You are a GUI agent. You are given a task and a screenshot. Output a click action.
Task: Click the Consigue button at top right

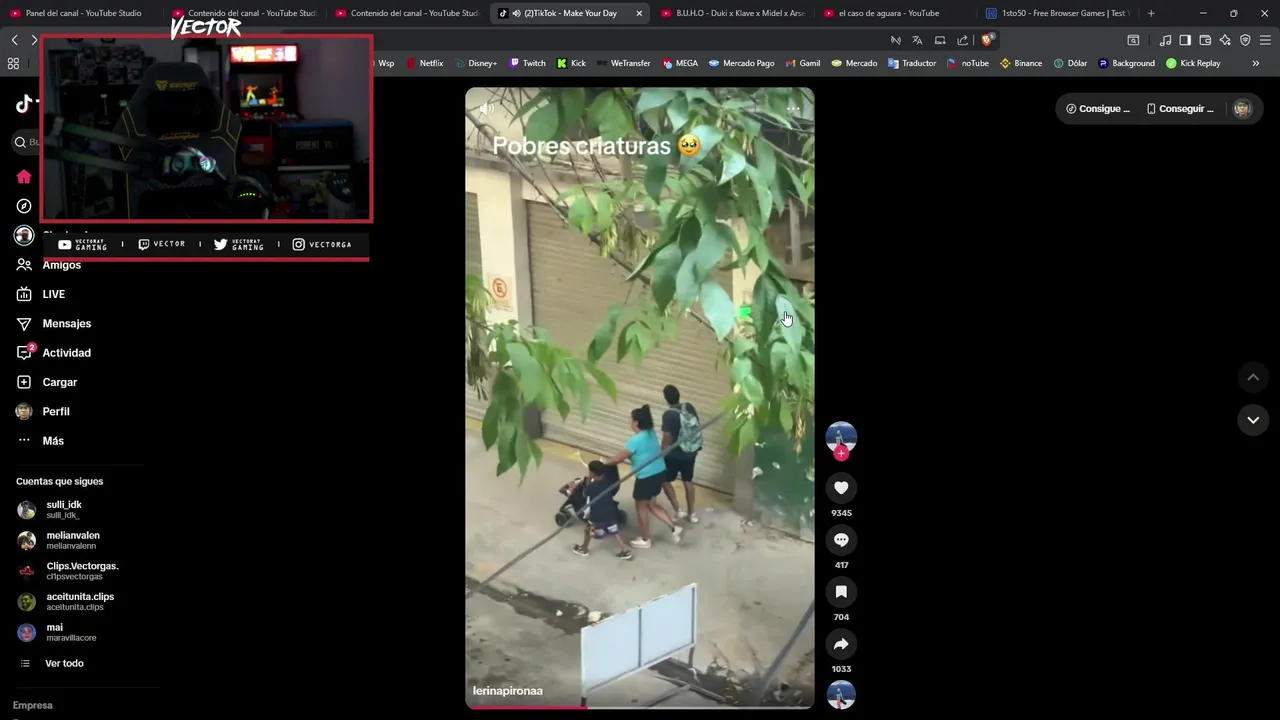[1098, 109]
